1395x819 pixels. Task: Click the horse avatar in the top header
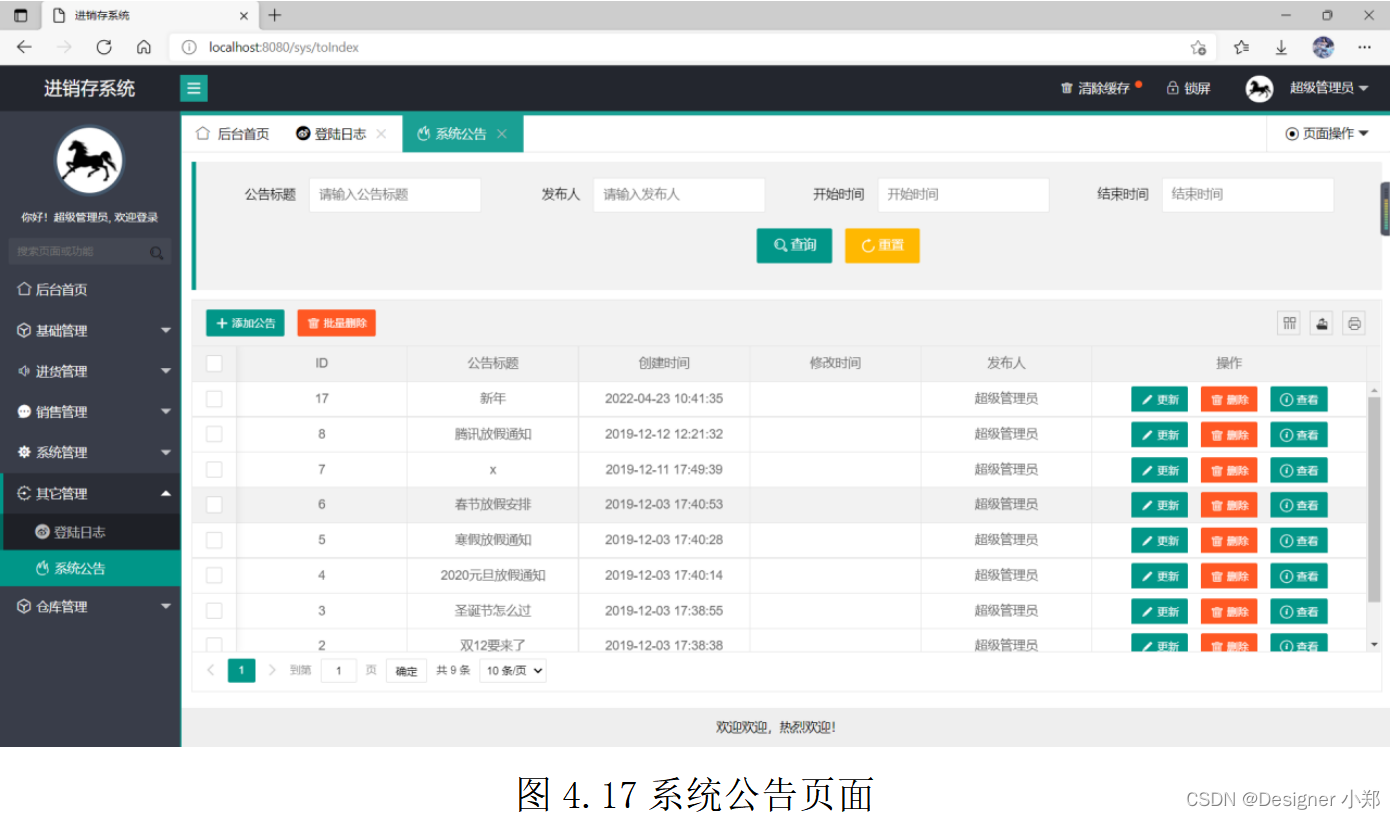click(x=1259, y=88)
